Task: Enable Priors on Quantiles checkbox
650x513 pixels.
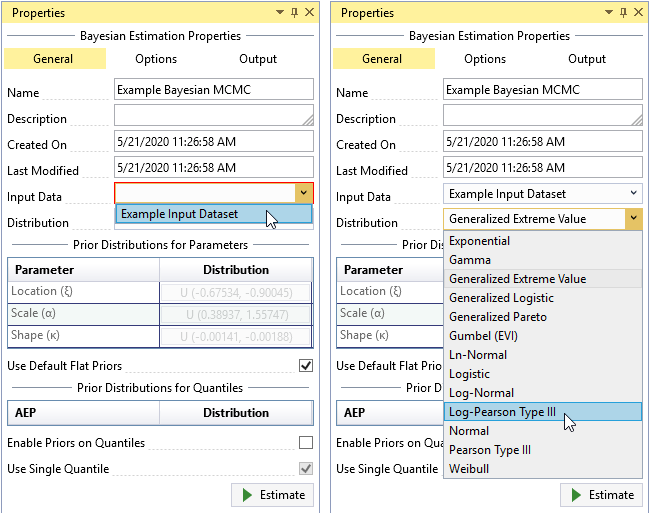Action: coord(306,443)
